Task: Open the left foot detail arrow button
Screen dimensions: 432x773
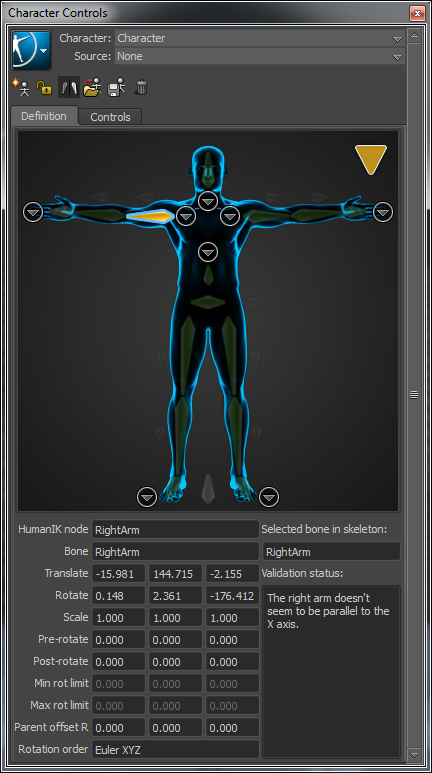Action: (x=269, y=497)
